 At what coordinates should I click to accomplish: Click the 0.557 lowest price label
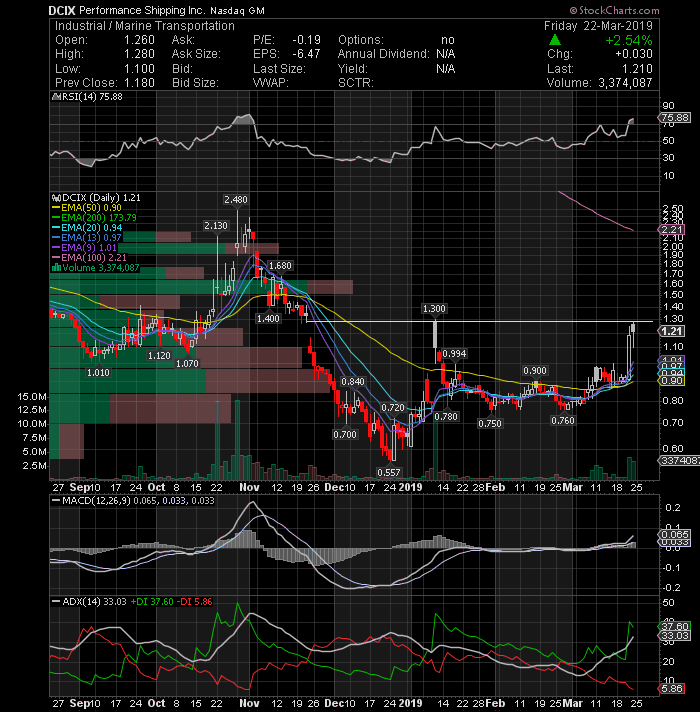[x=389, y=473]
